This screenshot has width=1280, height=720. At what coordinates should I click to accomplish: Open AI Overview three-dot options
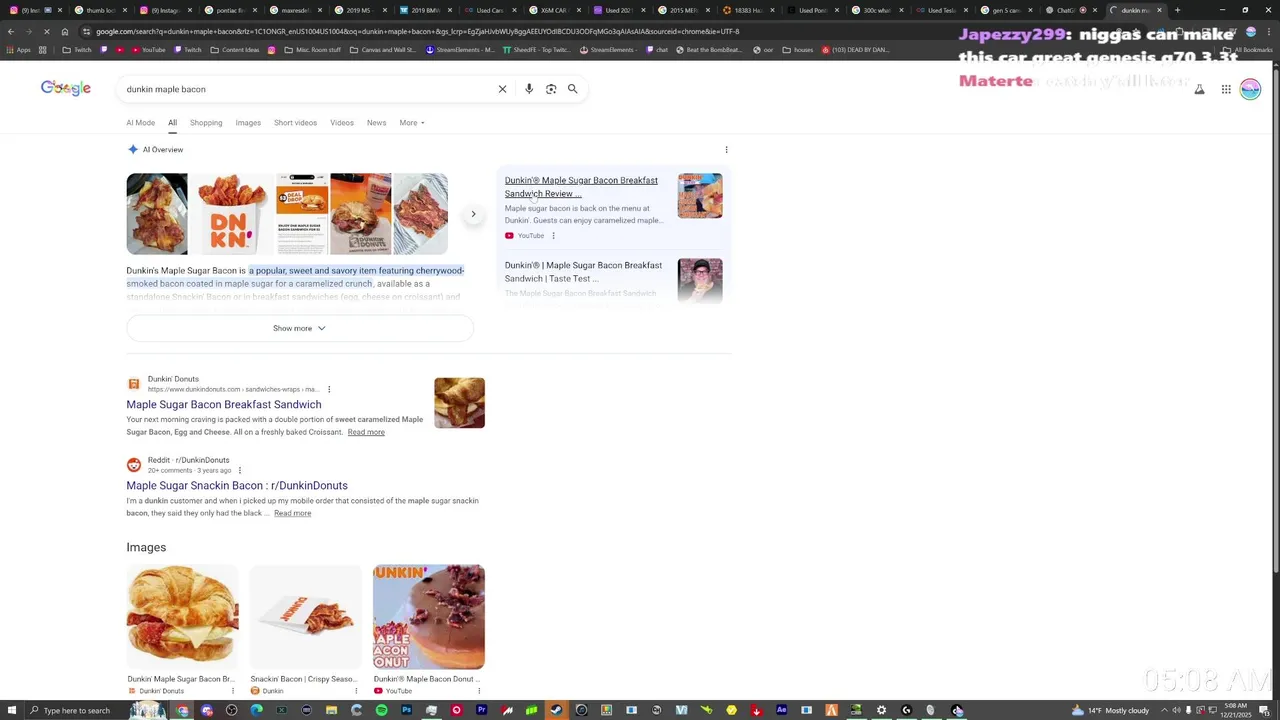[x=726, y=150]
